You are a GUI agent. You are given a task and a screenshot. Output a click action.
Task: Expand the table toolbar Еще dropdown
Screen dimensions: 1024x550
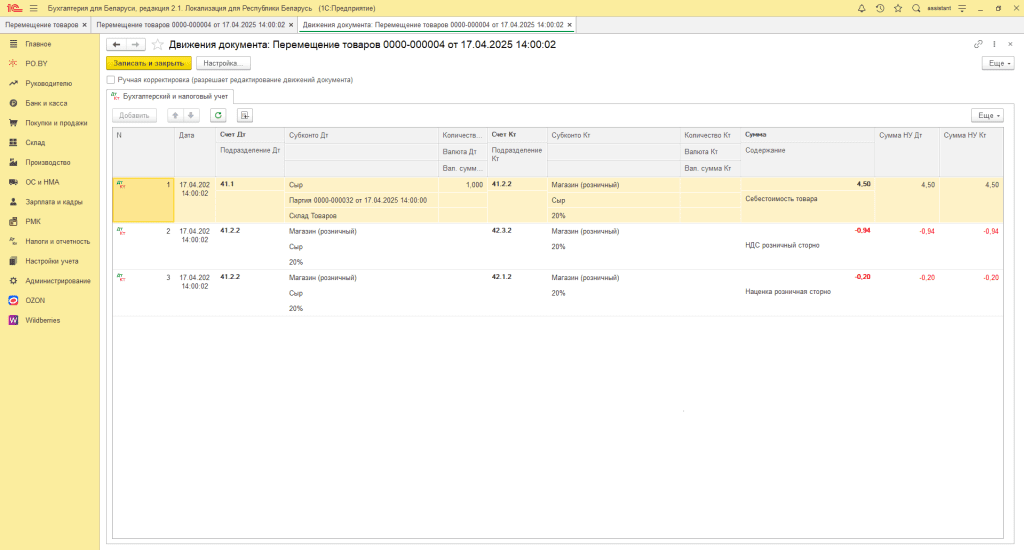point(987,116)
